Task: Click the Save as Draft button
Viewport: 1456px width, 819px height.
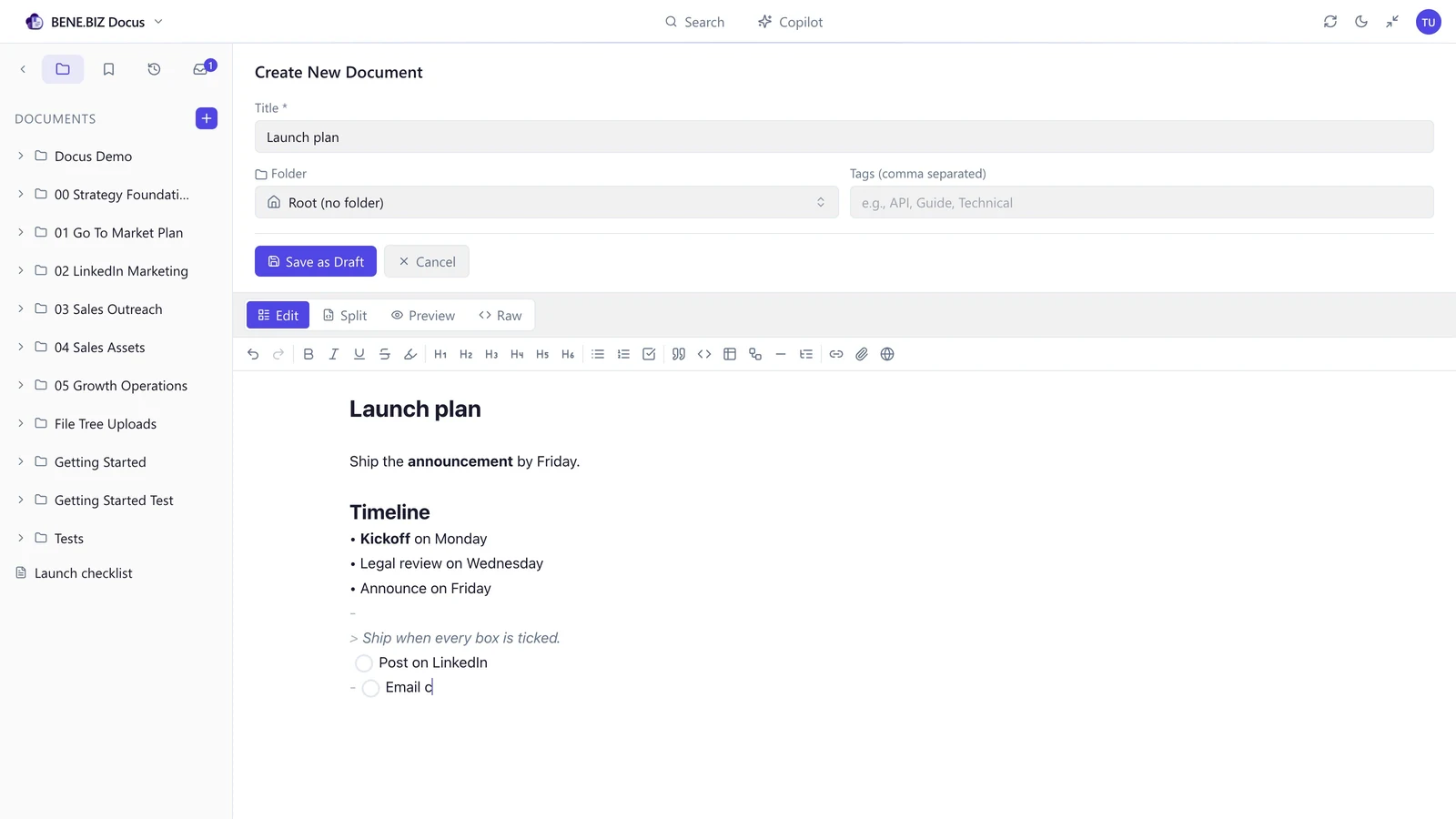Action: coord(316,261)
